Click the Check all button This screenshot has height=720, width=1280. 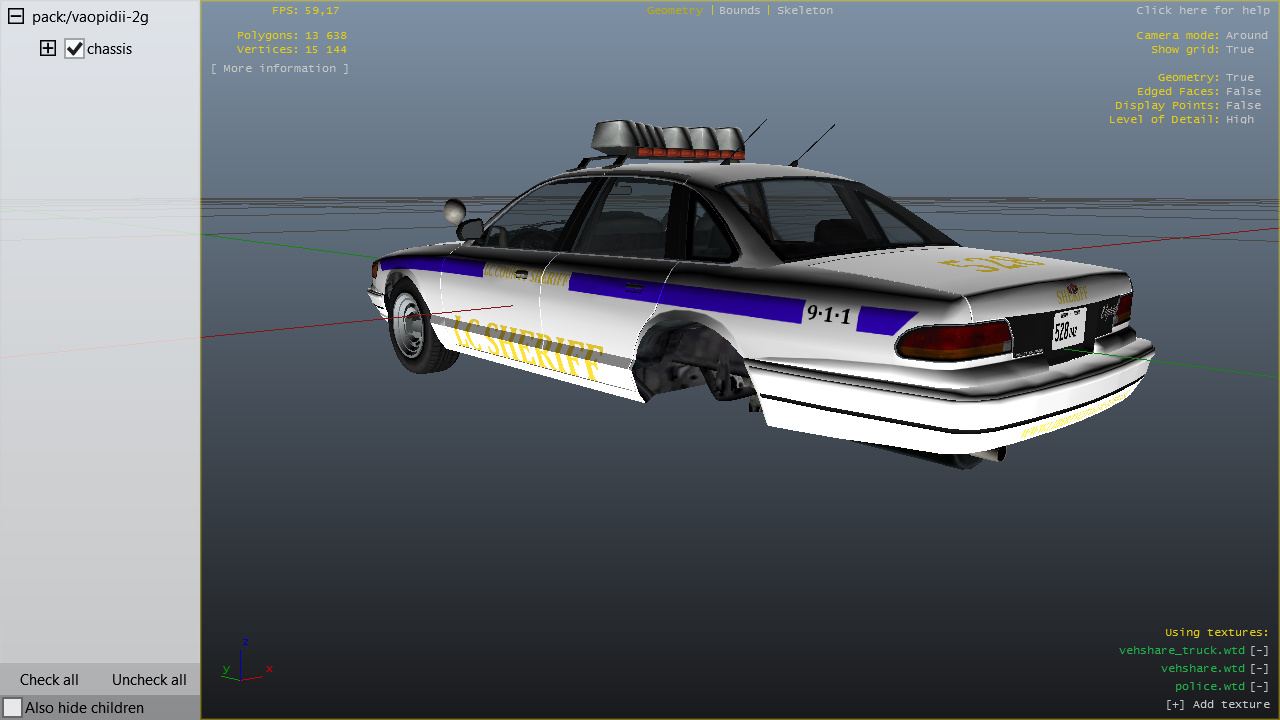tap(49, 680)
